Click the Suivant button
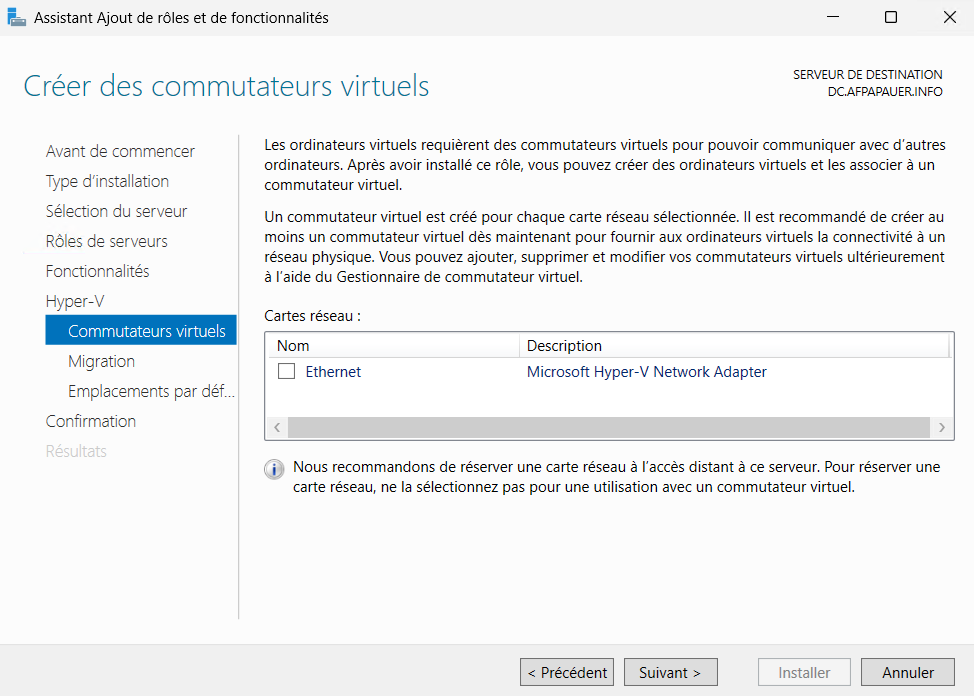The height and width of the screenshot is (696, 974). 670,673
